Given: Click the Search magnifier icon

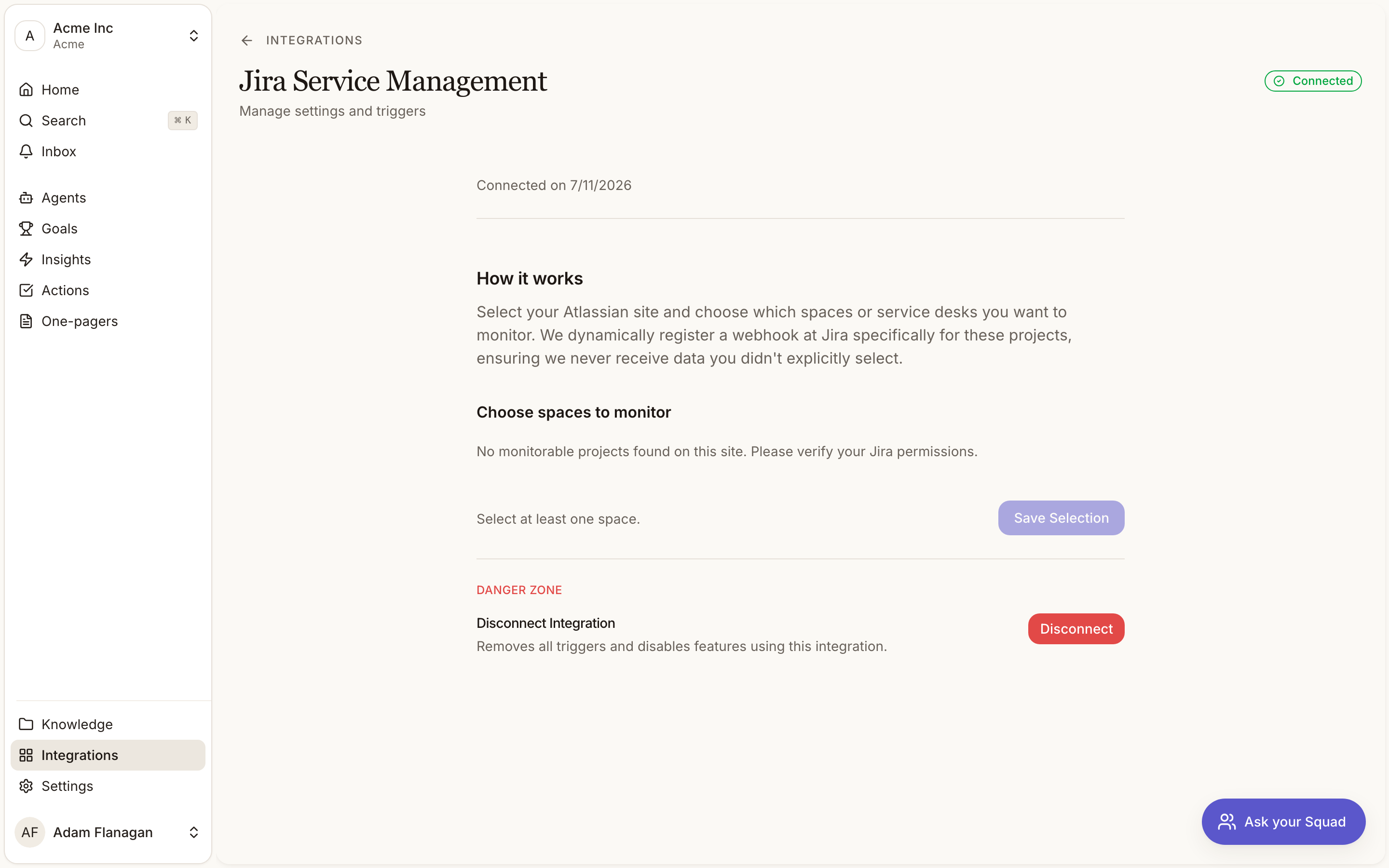Looking at the screenshot, I should coord(26,121).
